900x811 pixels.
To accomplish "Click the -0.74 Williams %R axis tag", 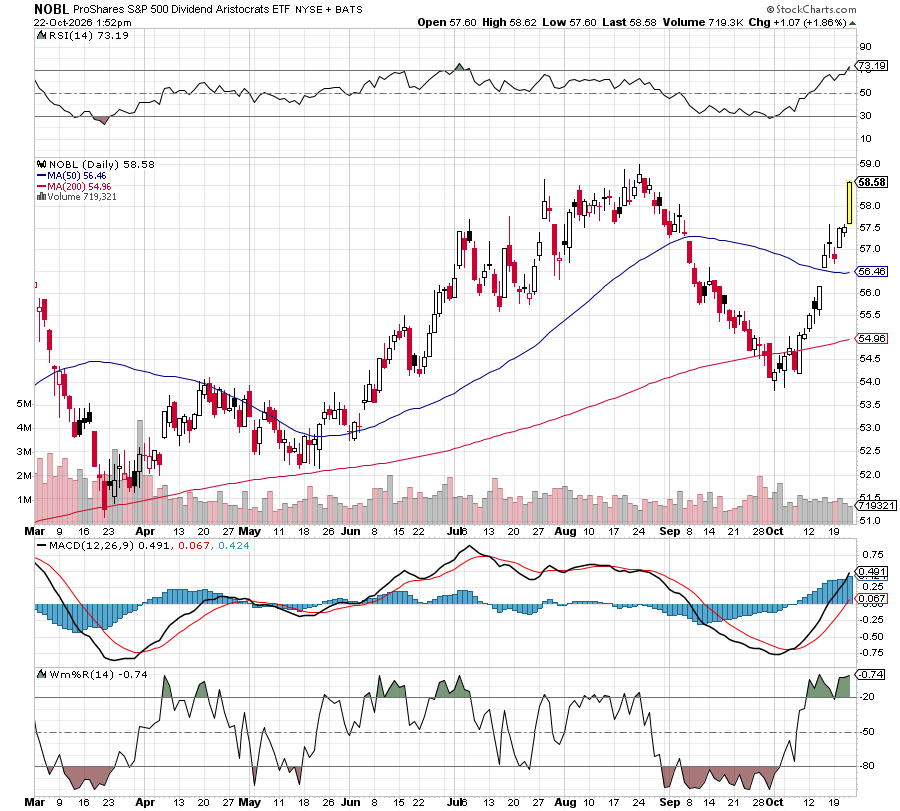I will point(872,674).
